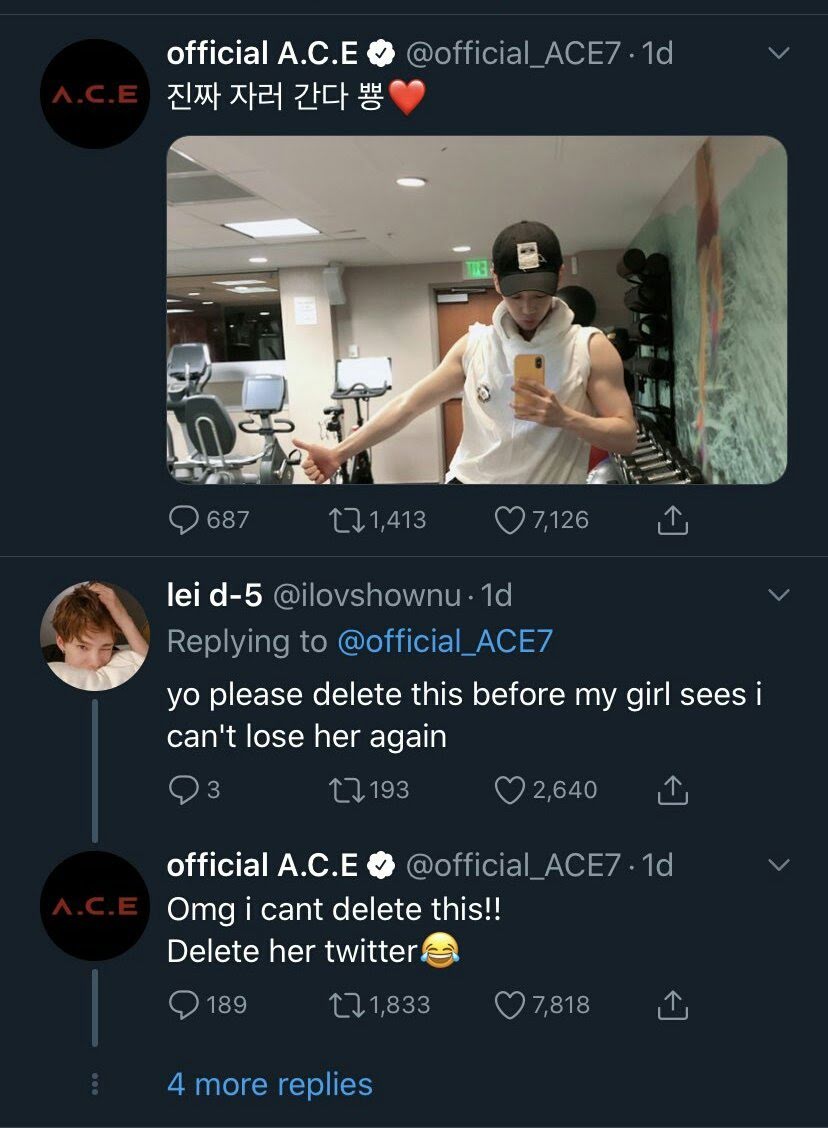Show 4 more replies

(x=270, y=1084)
